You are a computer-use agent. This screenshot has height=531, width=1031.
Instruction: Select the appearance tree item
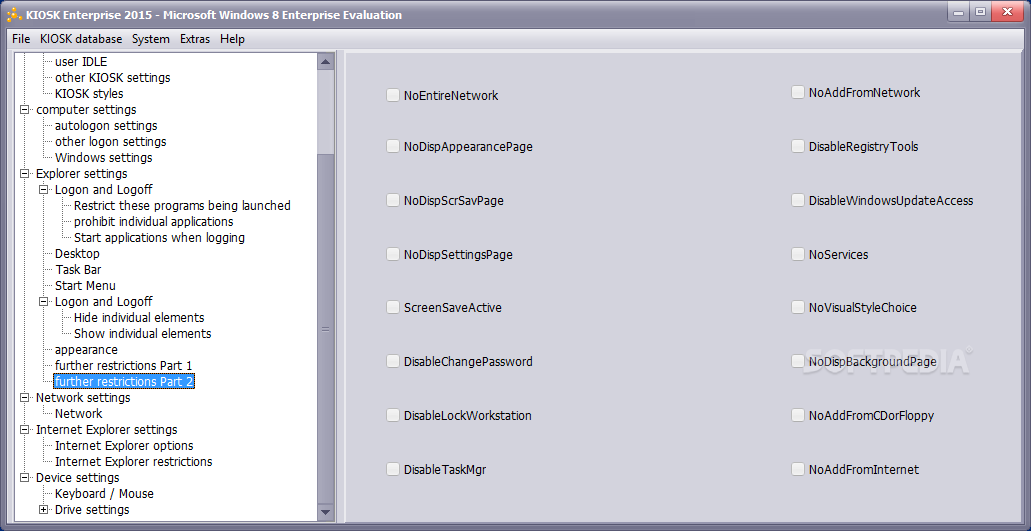[x=86, y=350]
